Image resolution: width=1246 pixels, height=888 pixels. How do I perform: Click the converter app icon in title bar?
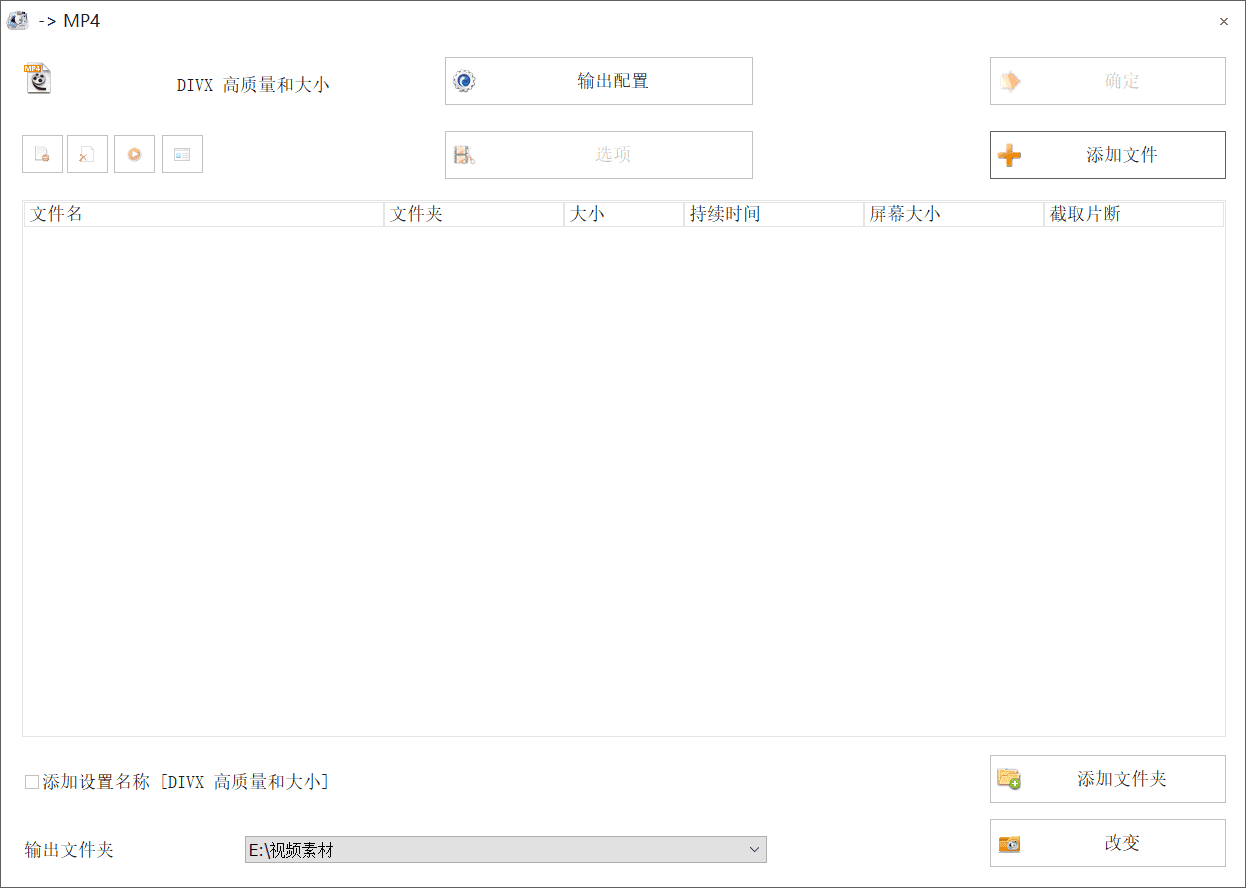click(17, 20)
